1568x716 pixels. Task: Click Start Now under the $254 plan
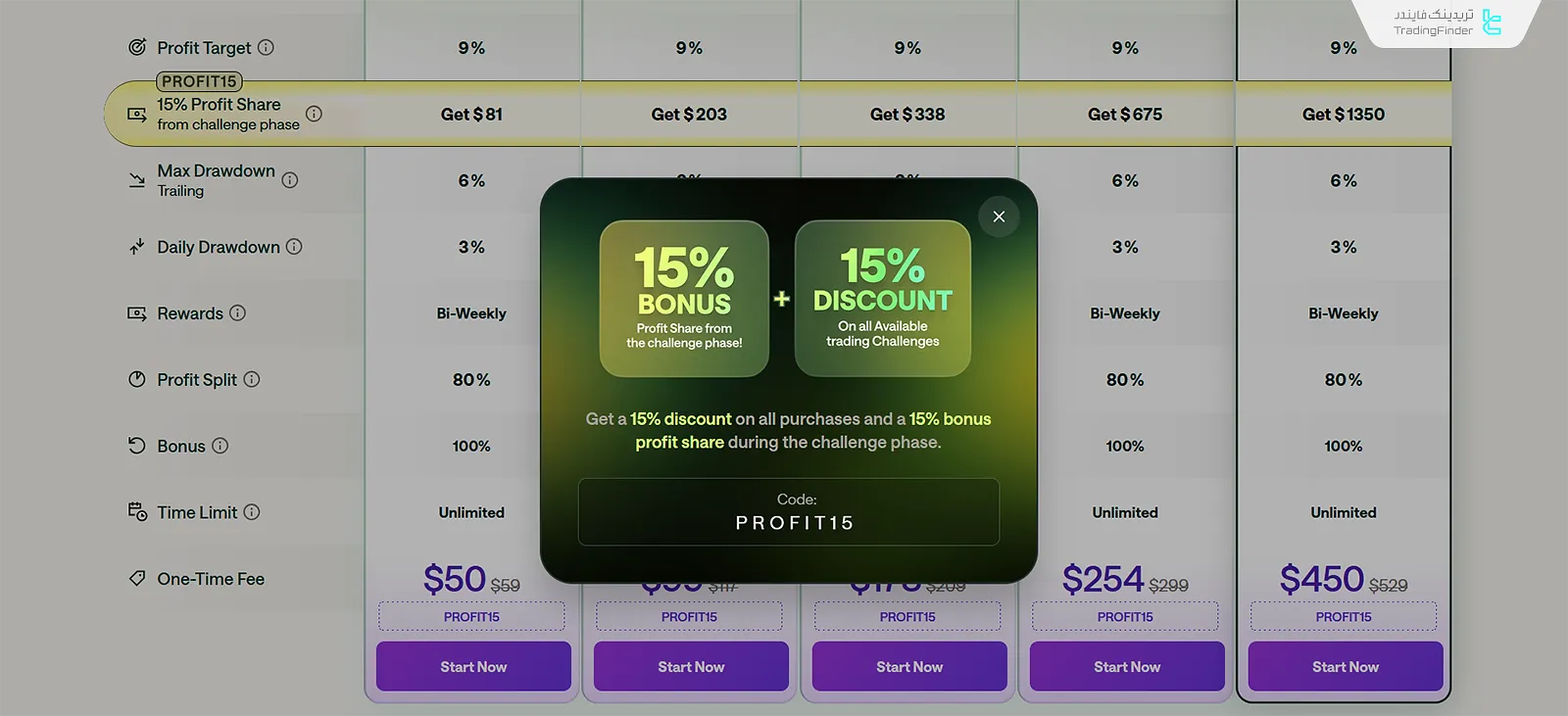coord(1127,666)
